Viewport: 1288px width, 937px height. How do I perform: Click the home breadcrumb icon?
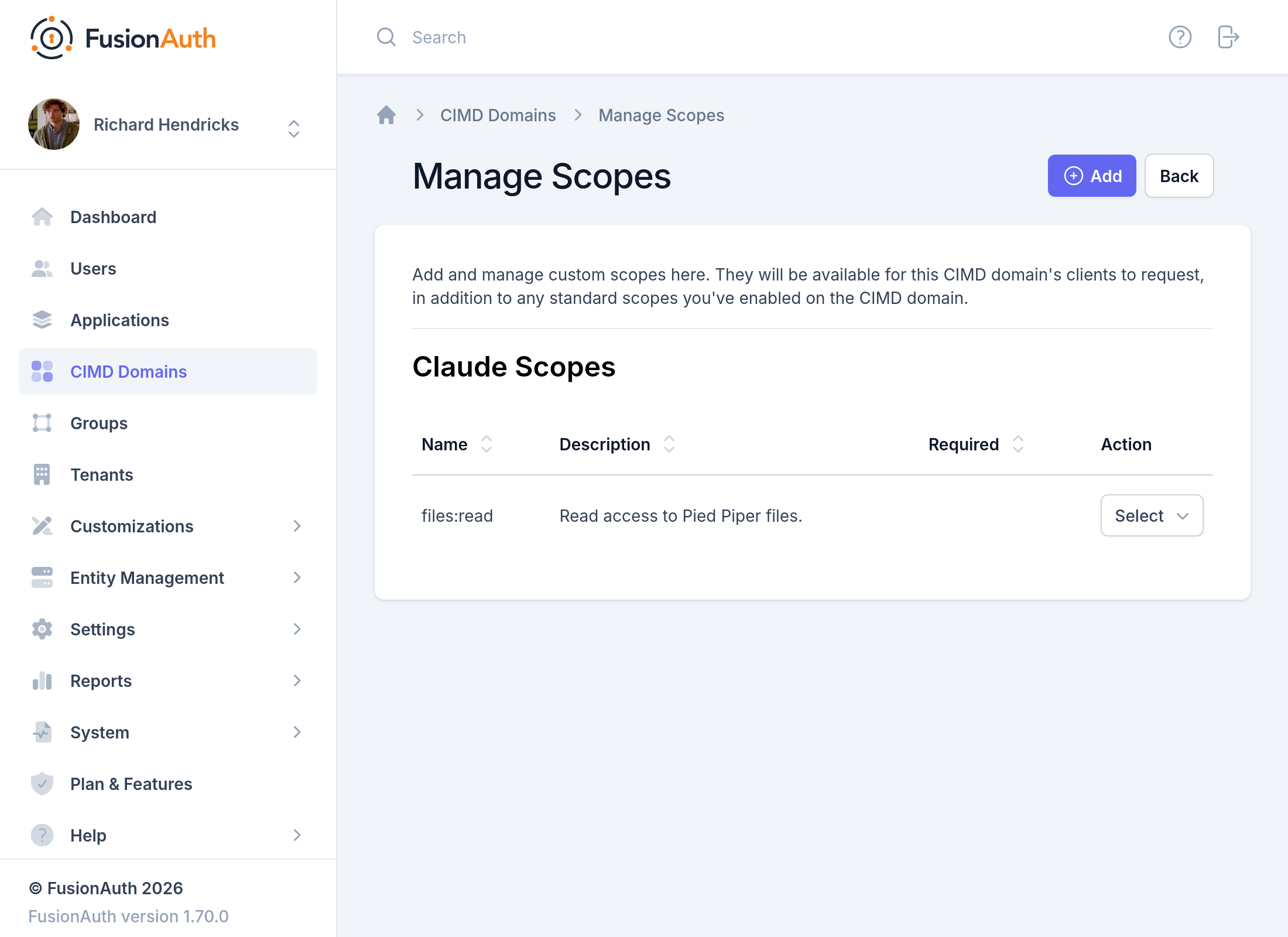[386, 115]
